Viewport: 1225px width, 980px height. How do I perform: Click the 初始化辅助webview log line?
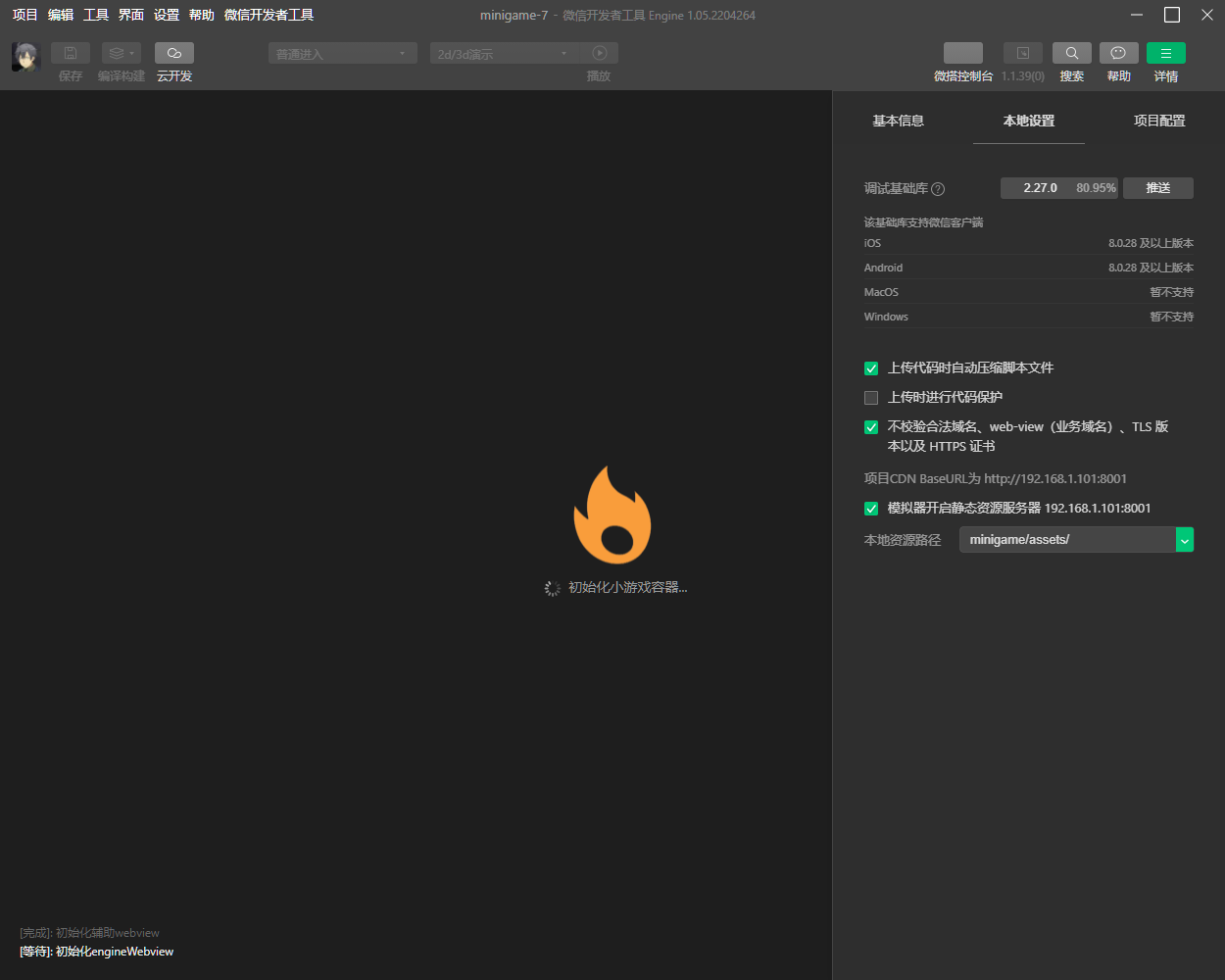pyautogui.click(x=89, y=933)
